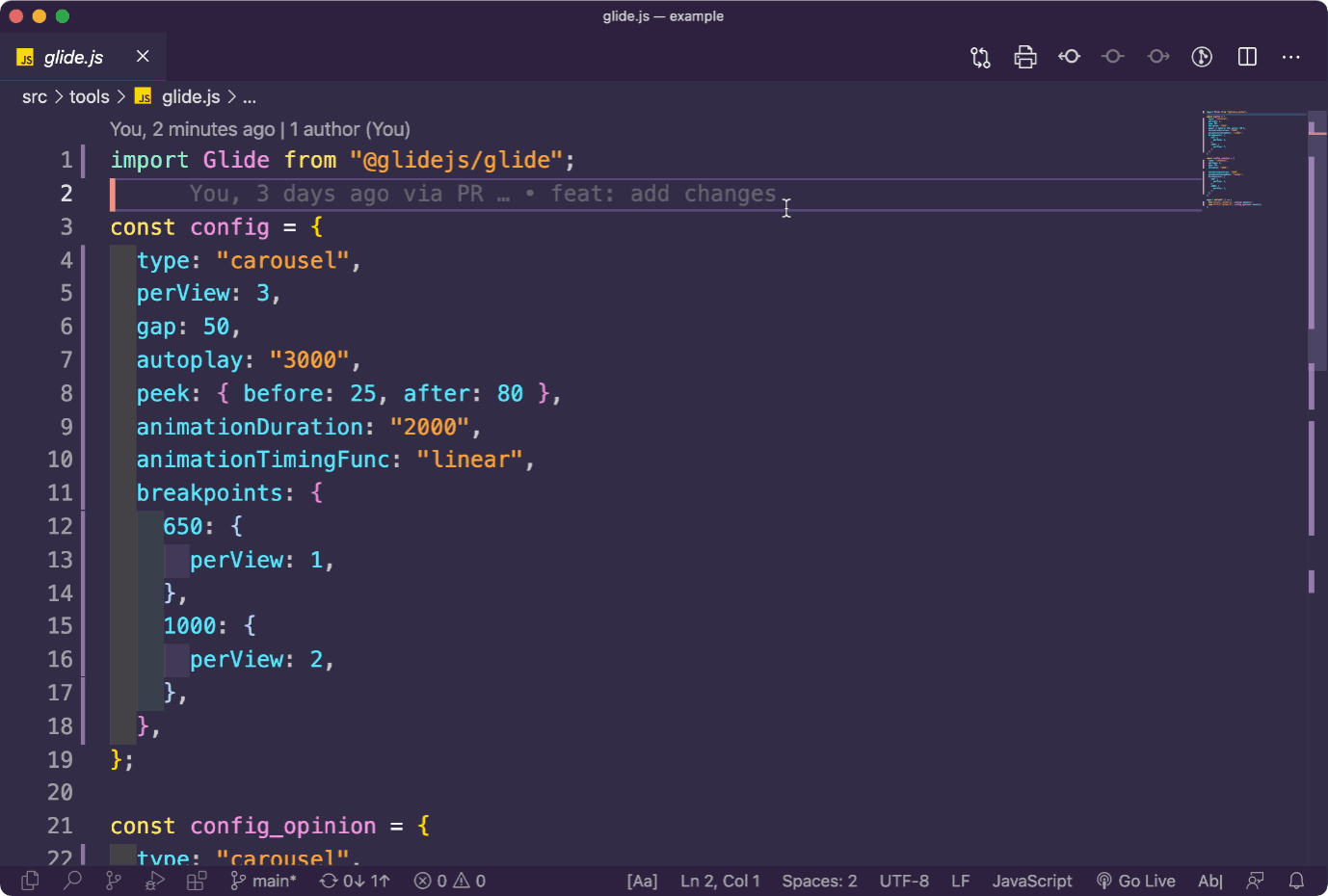Click the [Aa] status bar item
1328x896 pixels.
(x=642, y=881)
